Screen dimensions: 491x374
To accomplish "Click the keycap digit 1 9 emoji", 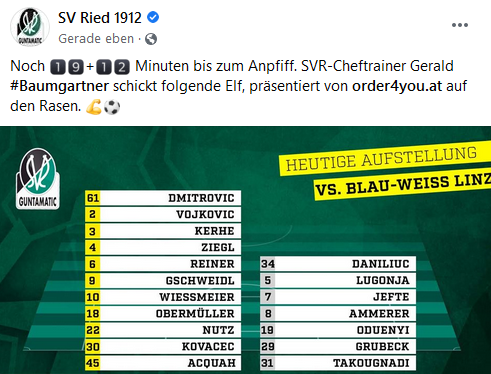I will pos(67,66).
